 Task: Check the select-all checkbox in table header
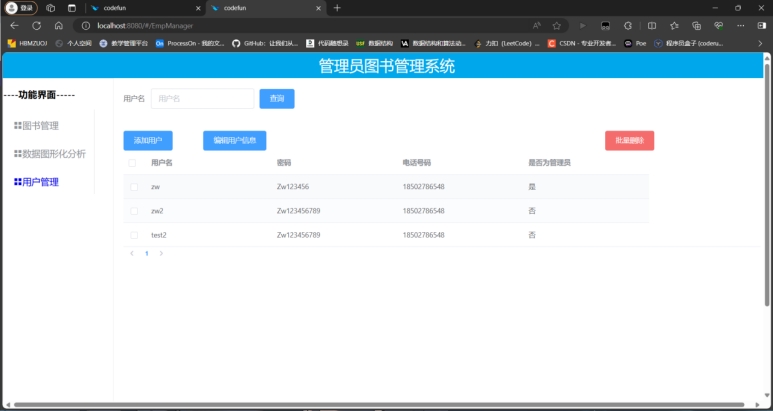pos(133,162)
